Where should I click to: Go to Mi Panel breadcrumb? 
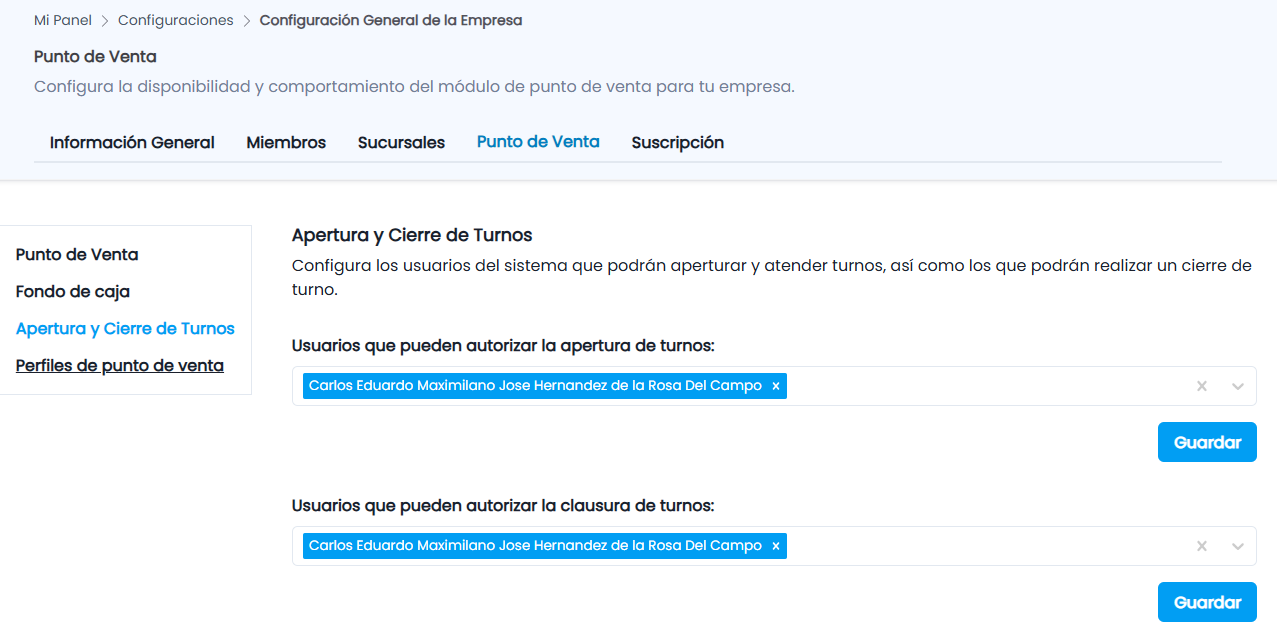(x=63, y=20)
